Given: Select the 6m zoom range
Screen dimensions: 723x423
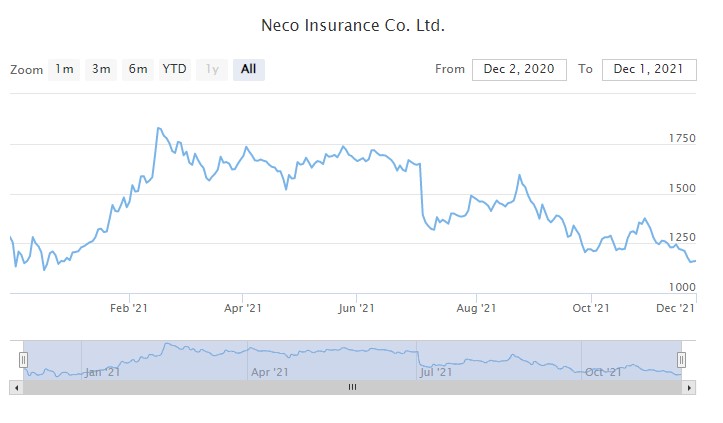Looking at the screenshot, I should [138, 69].
